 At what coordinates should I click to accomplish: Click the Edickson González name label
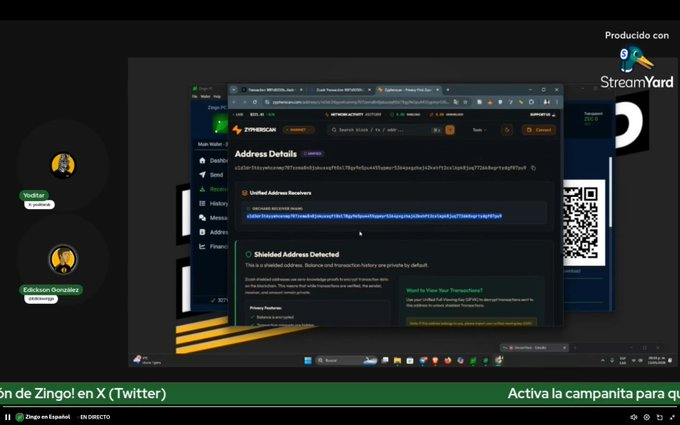pos(51,289)
